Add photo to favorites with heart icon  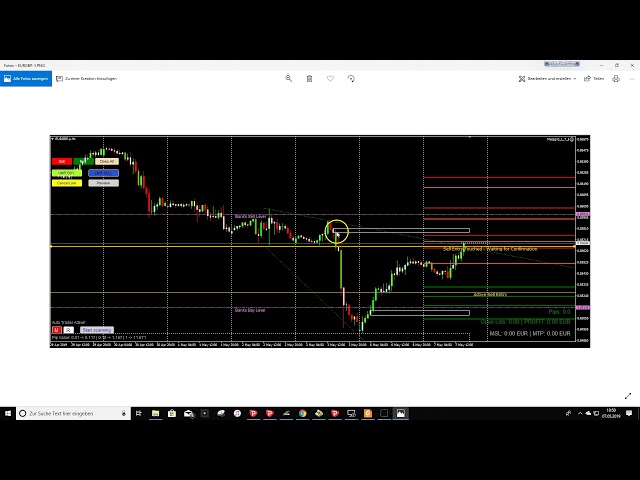pyautogui.click(x=330, y=78)
